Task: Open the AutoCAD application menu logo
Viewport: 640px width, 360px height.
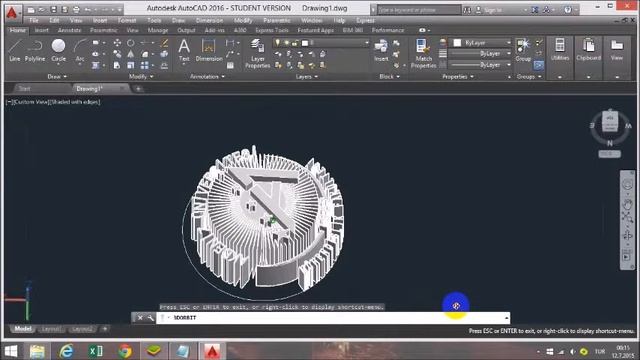Action: click(12, 12)
